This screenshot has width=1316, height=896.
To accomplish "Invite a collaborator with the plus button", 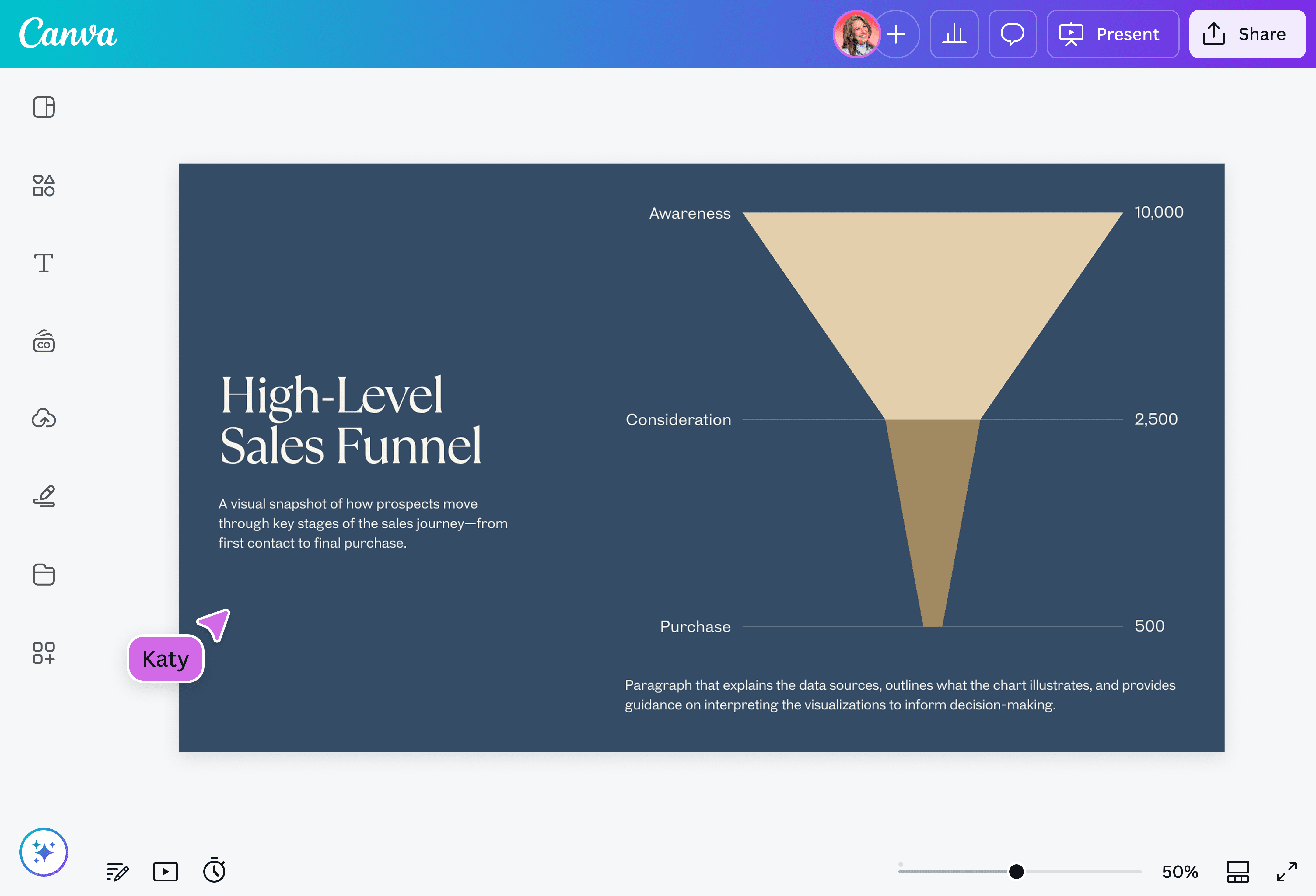I will [x=898, y=34].
